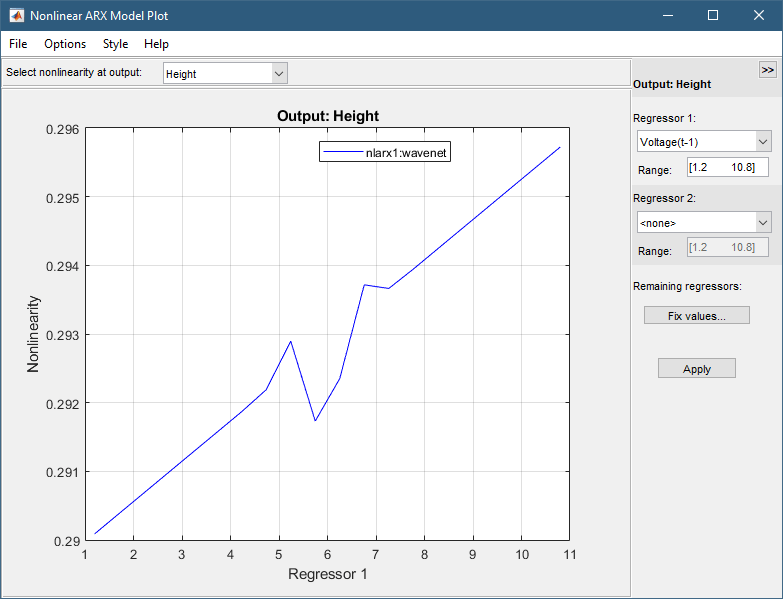Open the Style menu
783x599 pixels.
(x=115, y=44)
